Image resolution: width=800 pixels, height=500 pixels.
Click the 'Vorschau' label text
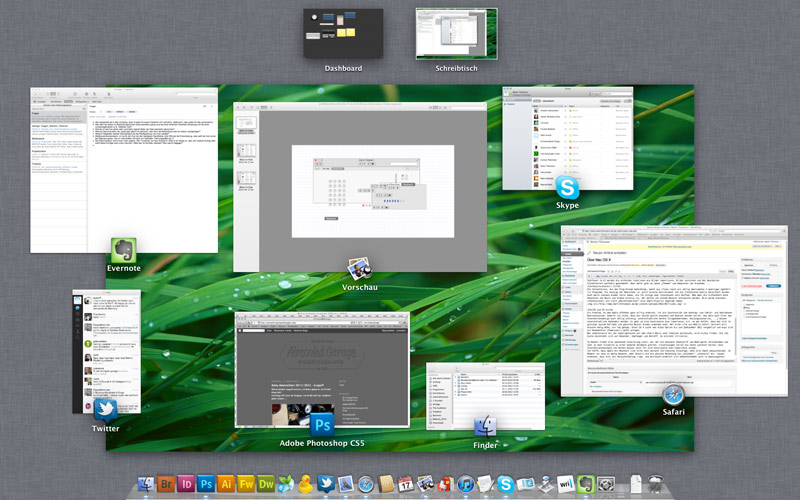tap(360, 288)
